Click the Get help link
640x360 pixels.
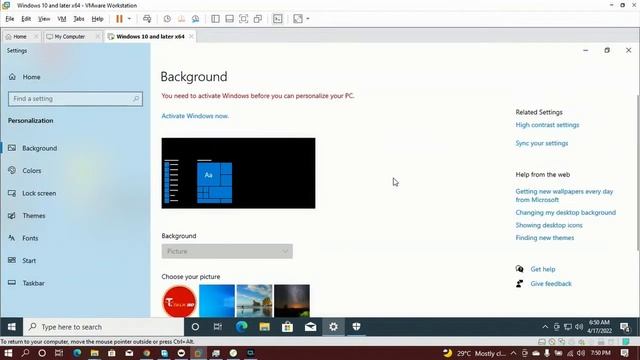coord(543,269)
